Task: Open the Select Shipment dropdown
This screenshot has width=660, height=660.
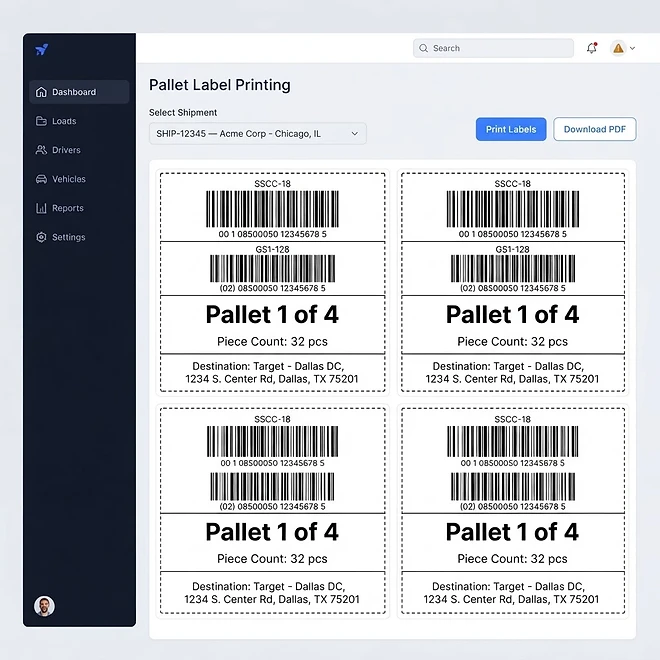Action: pyautogui.click(x=258, y=133)
